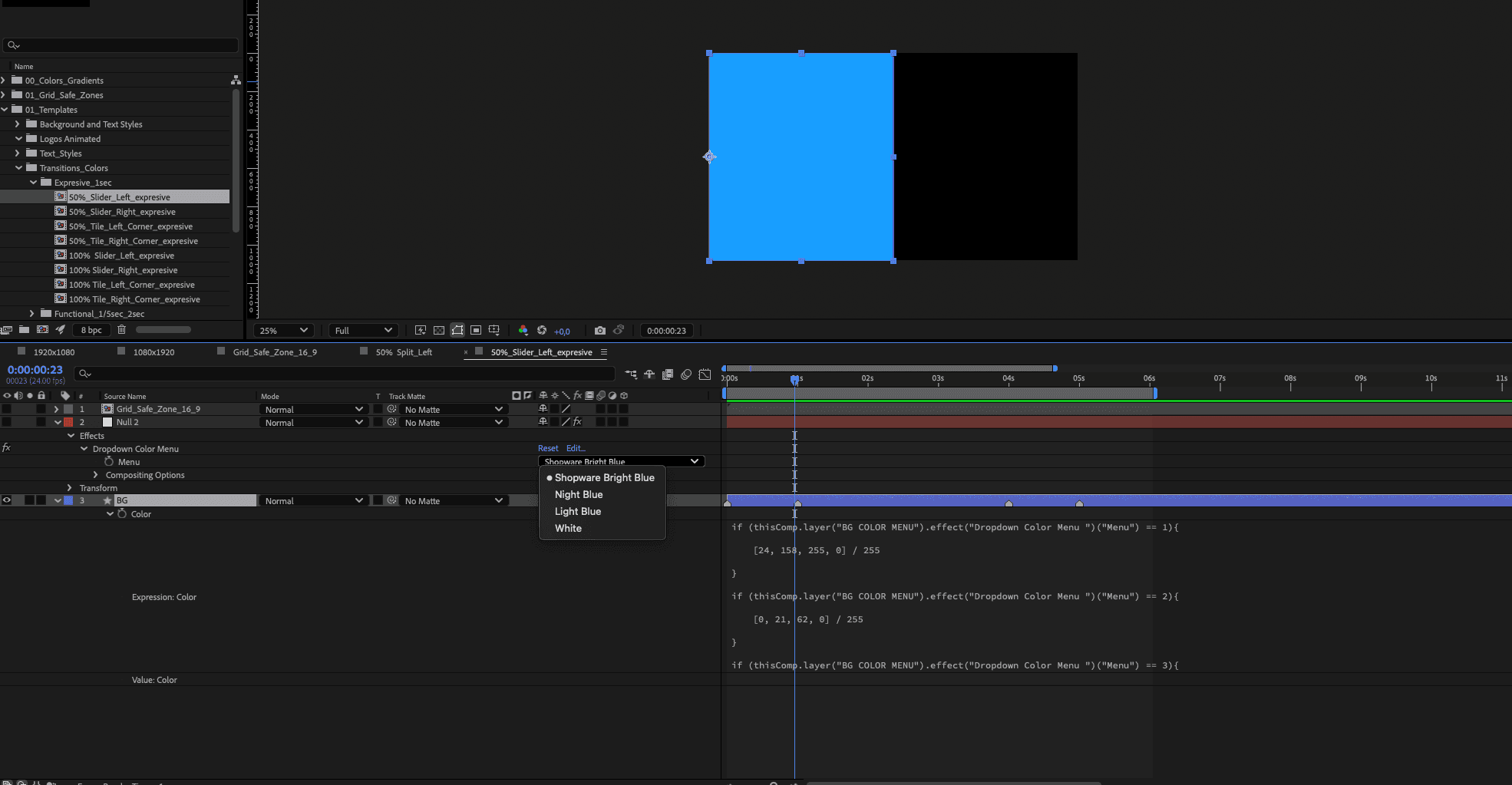1512x785 pixels.
Task: Create a new composition icon
Action: point(43,330)
